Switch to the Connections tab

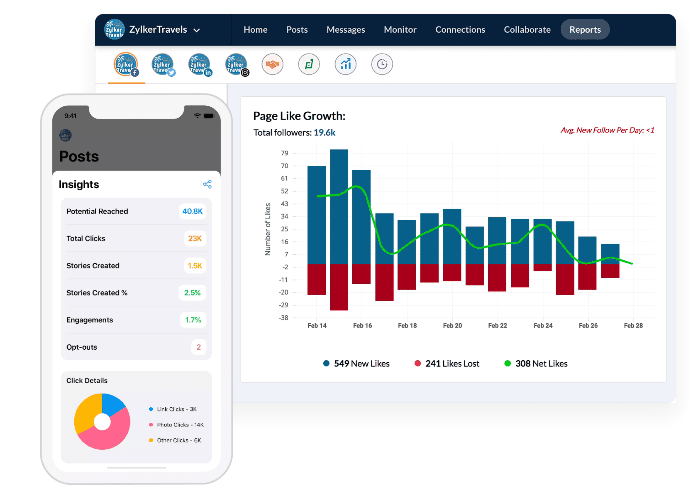pos(460,30)
